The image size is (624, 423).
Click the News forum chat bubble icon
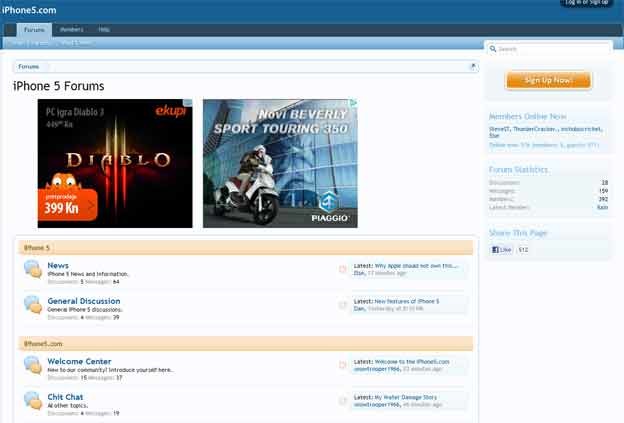(x=32, y=270)
